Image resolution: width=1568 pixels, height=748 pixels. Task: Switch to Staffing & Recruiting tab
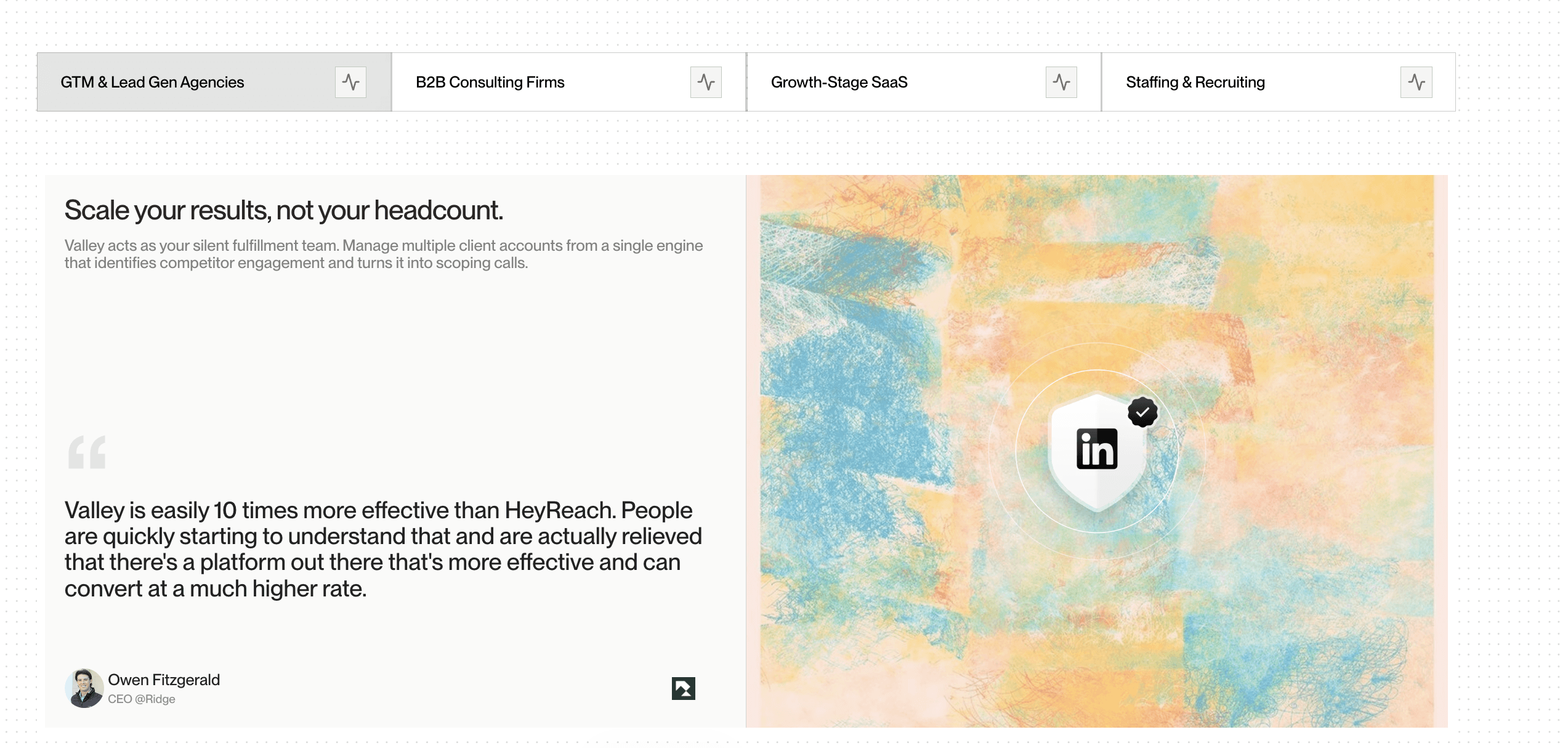pyautogui.click(x=1195, y=82)
